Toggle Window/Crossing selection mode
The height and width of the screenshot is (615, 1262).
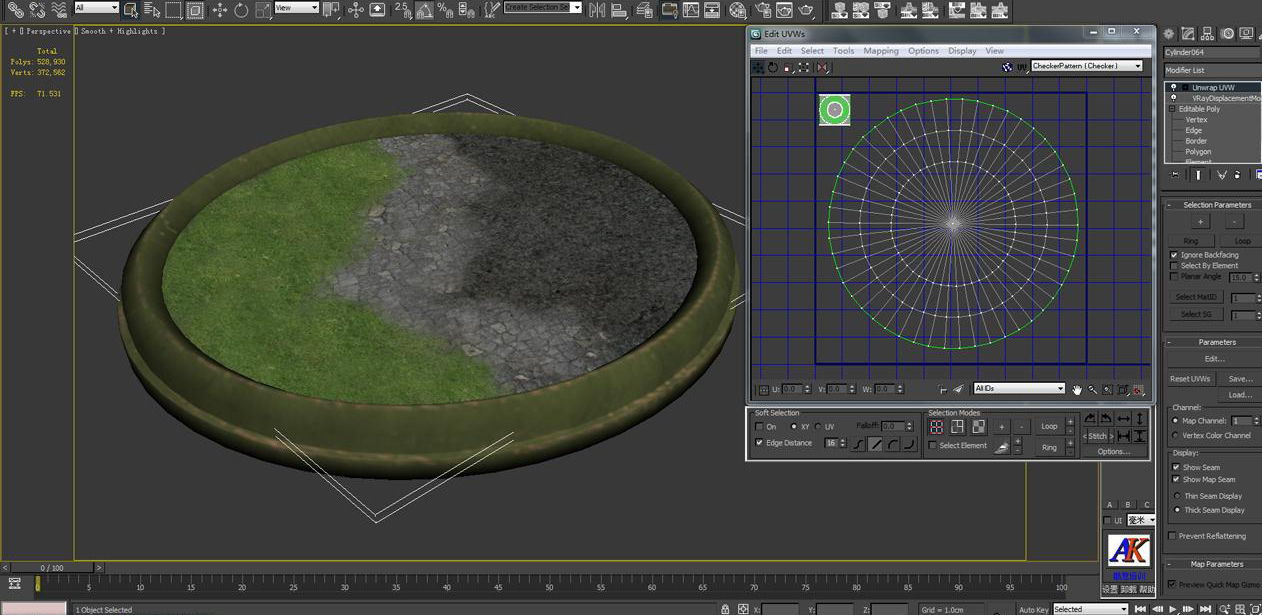(x=195, y=10)
